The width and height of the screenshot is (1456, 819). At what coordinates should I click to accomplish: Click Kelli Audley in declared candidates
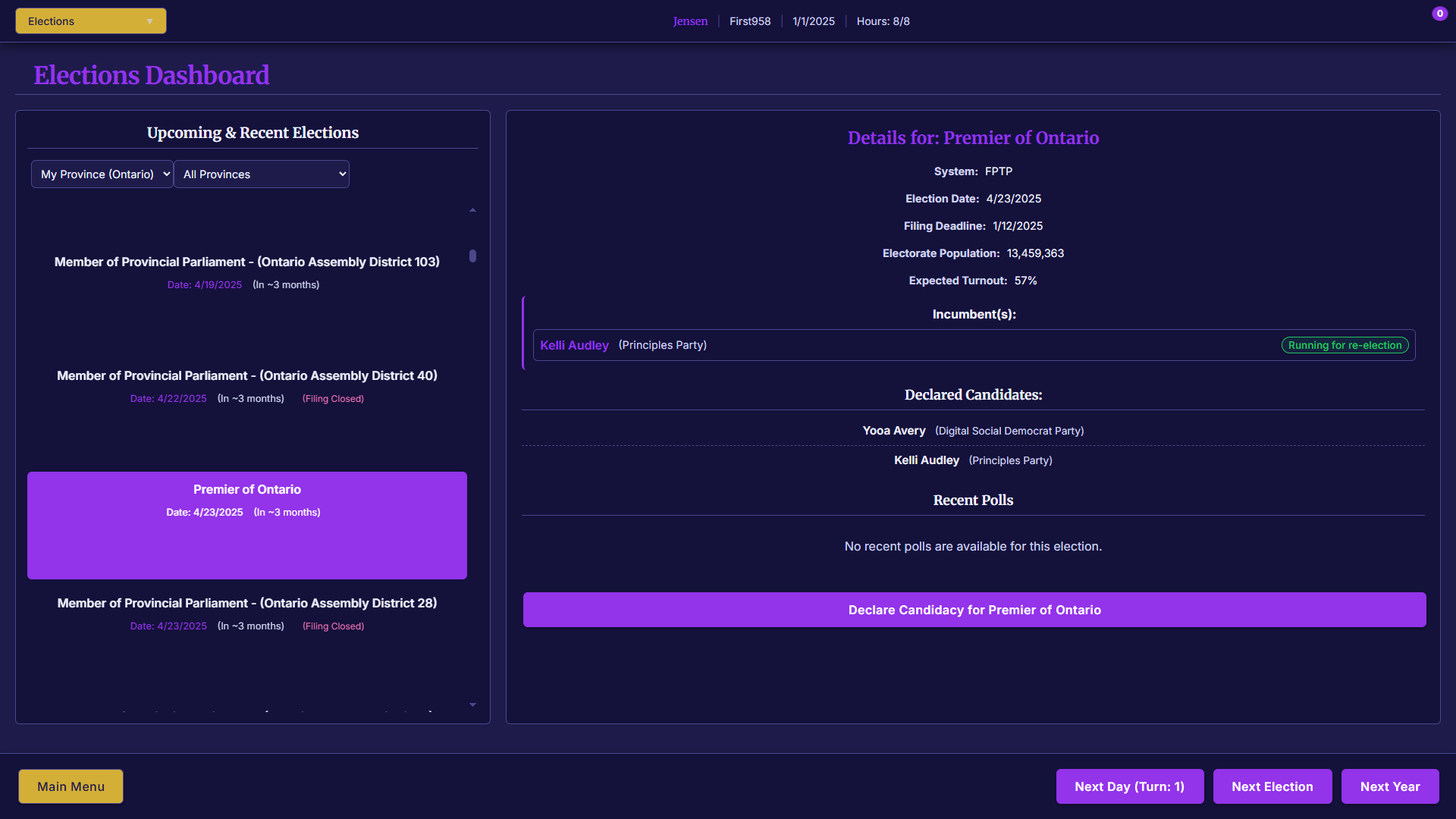[926, 460]
